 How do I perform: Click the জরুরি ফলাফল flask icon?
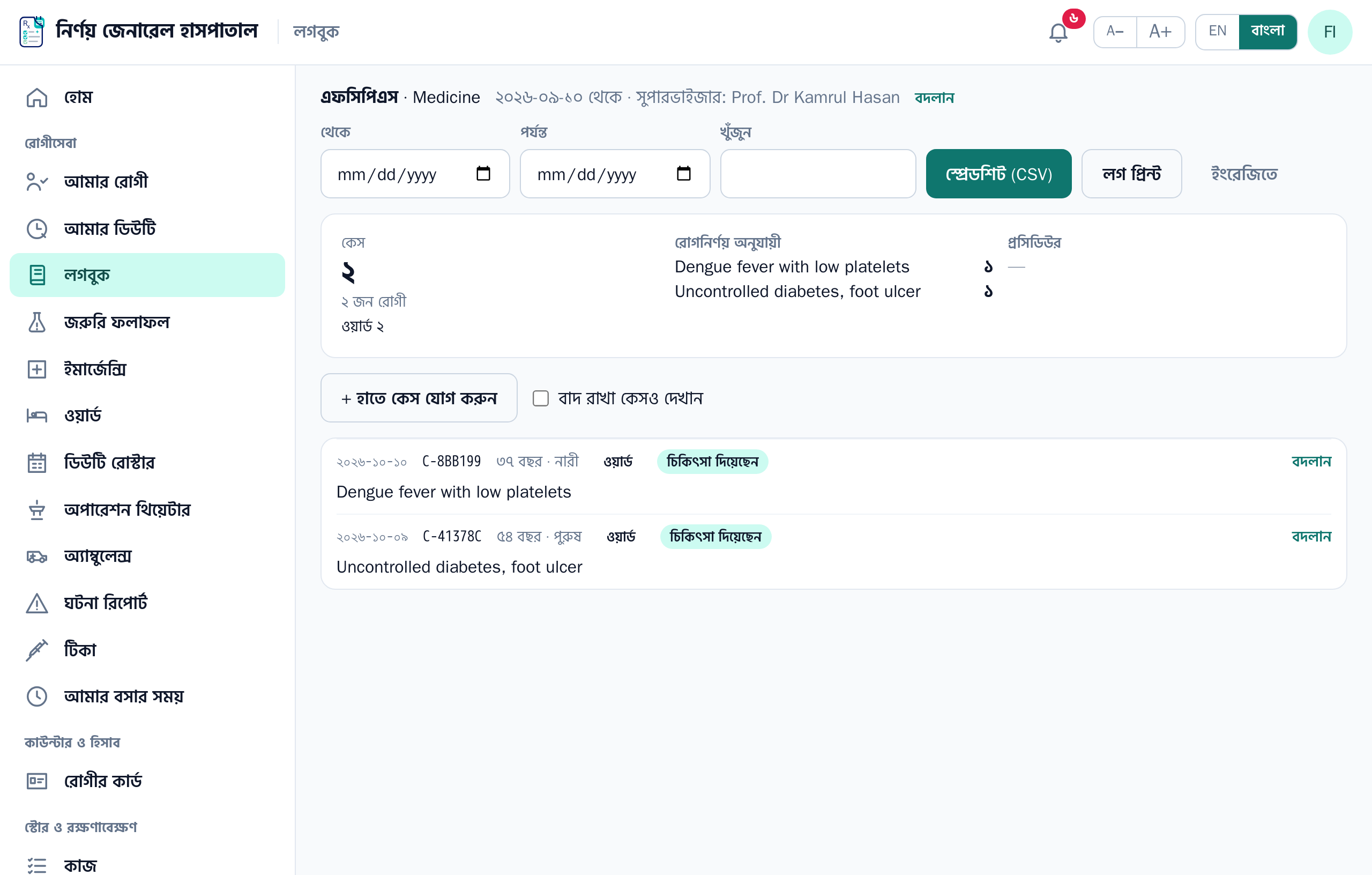point(37,322)
